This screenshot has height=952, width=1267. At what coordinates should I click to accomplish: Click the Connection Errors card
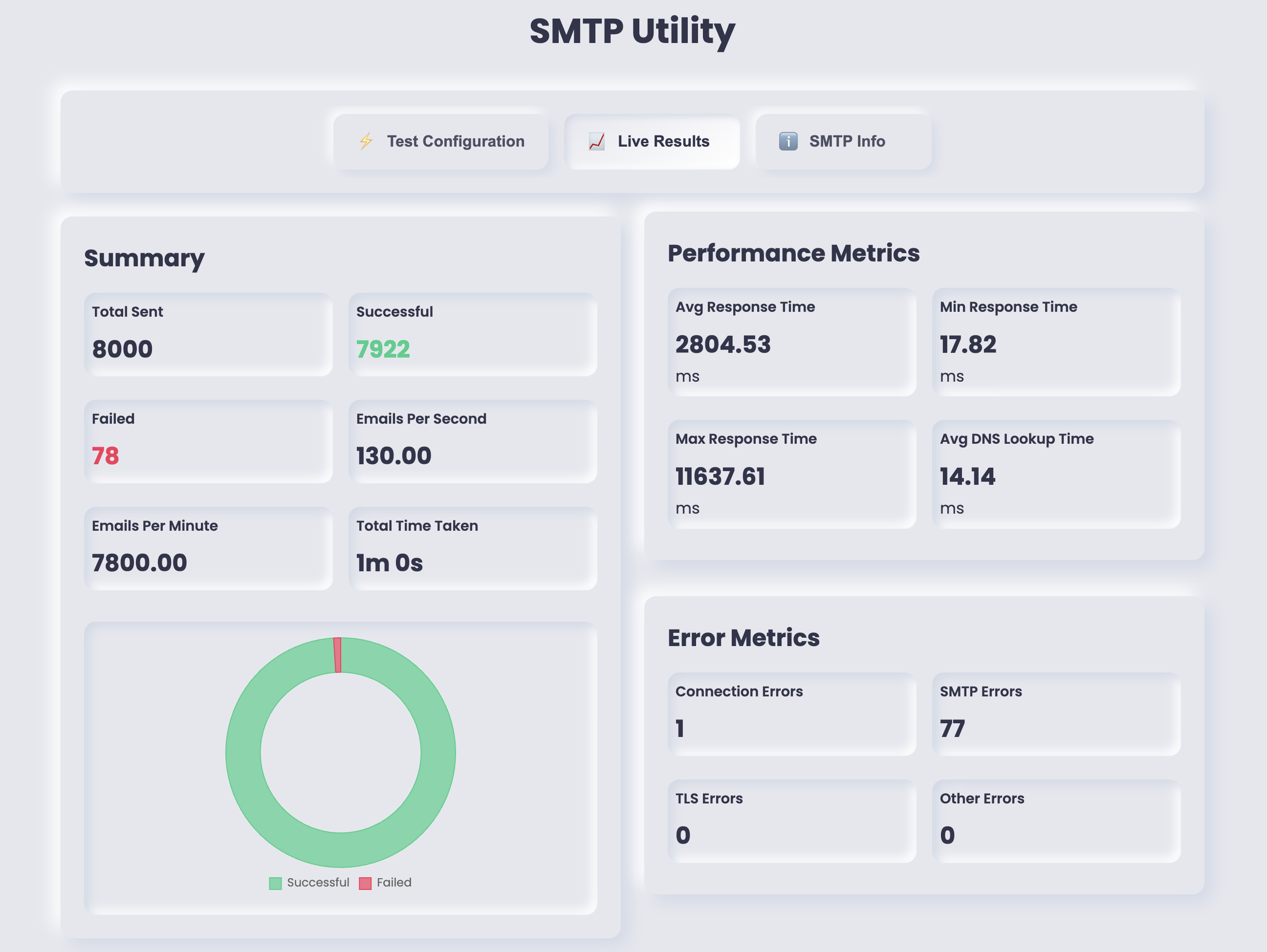pyautogui.click(x=791, y=714)
